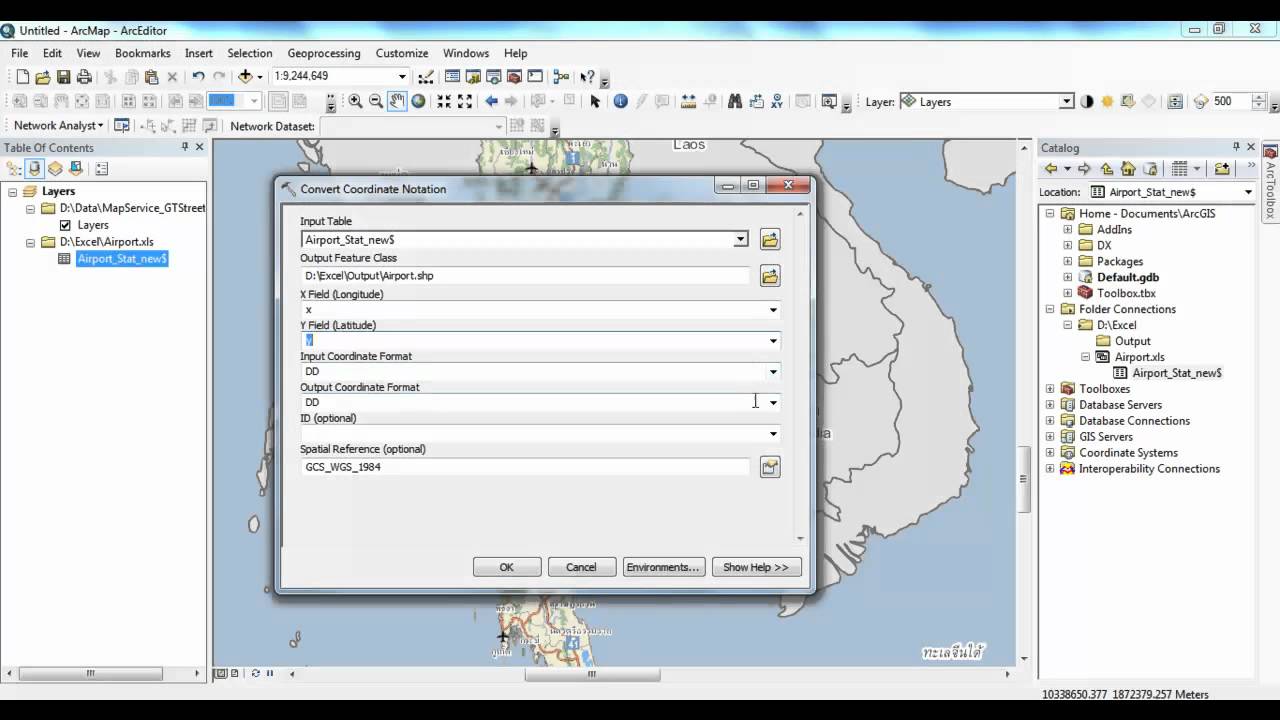Image resolution: width=1280 pixels, height=720 pixels.
Task: Expand the Toolboxes node in Catalog
Action: pyautogui.click(x=1050, y=389)
